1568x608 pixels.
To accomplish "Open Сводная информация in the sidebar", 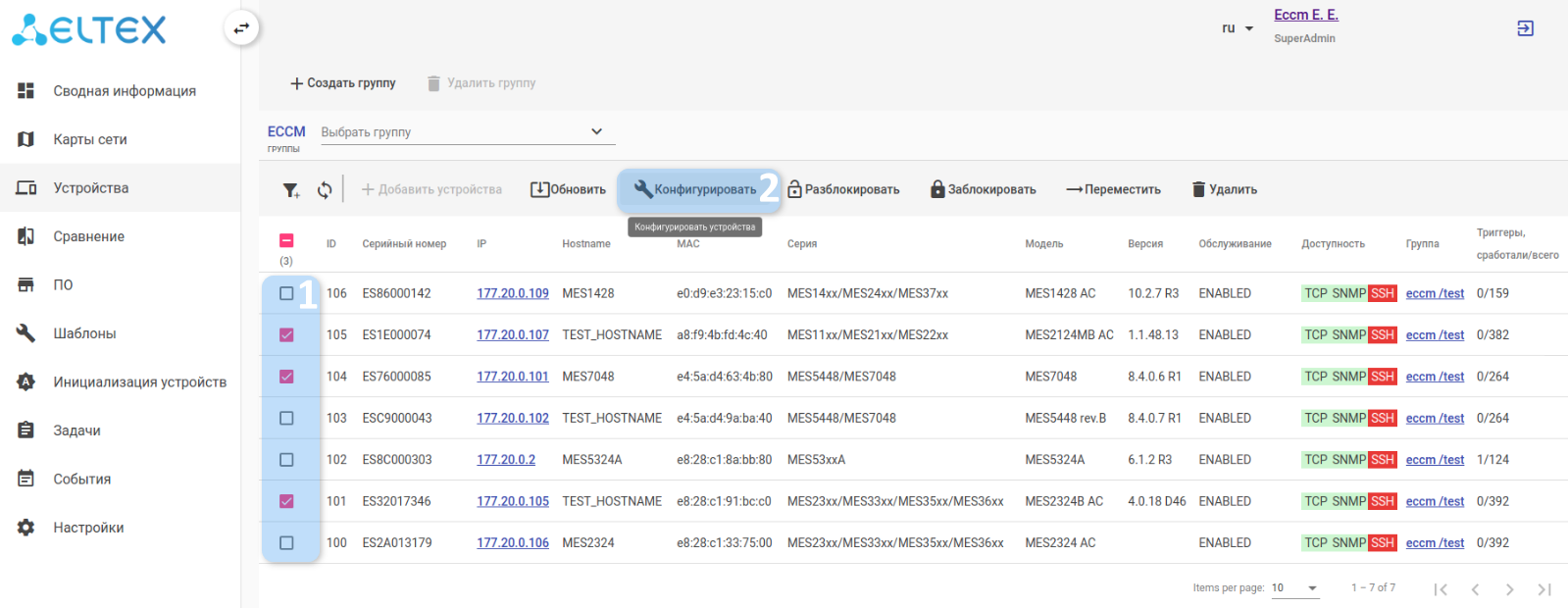I will [125, 91].
